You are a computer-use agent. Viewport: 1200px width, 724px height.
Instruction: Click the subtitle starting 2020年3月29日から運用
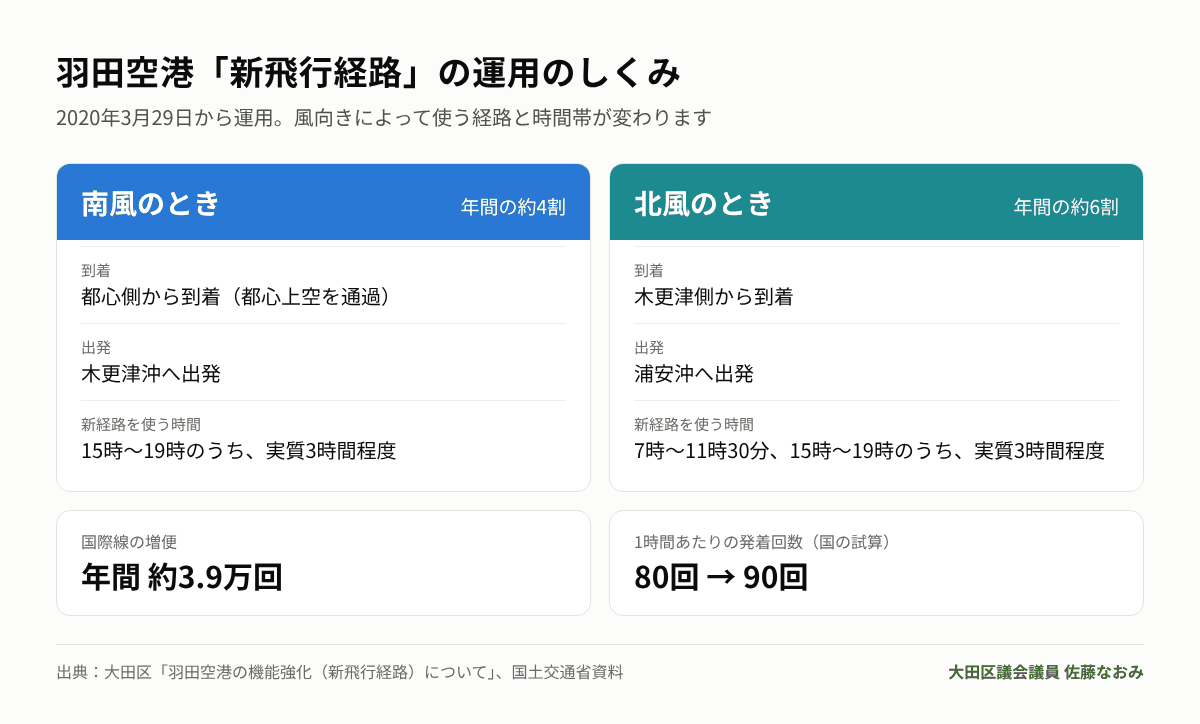[384, 118]
